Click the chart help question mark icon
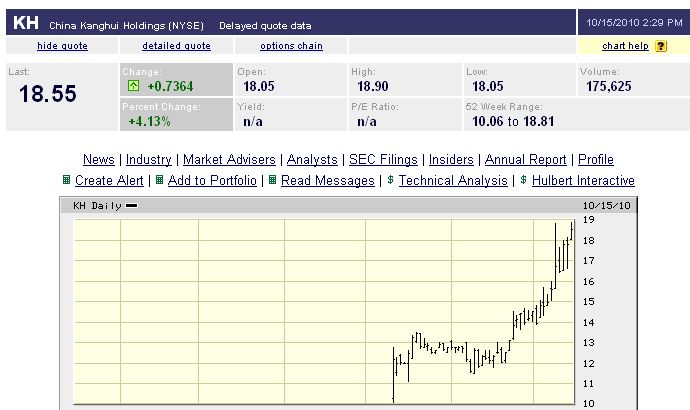The width and height of the screenshot is (690, 410). pyautogui.click(x=661, y=46)
